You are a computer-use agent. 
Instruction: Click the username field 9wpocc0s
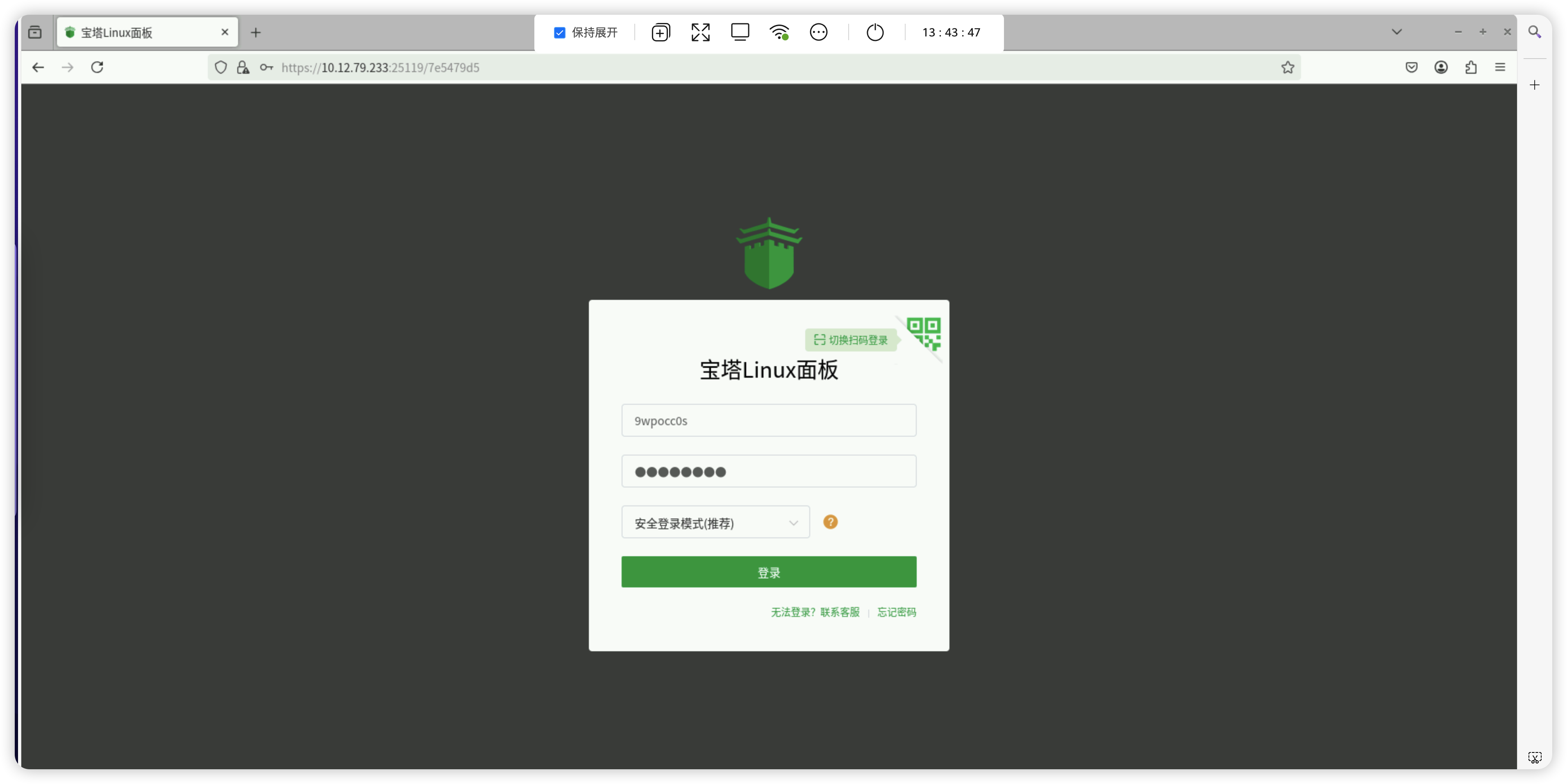769,421
